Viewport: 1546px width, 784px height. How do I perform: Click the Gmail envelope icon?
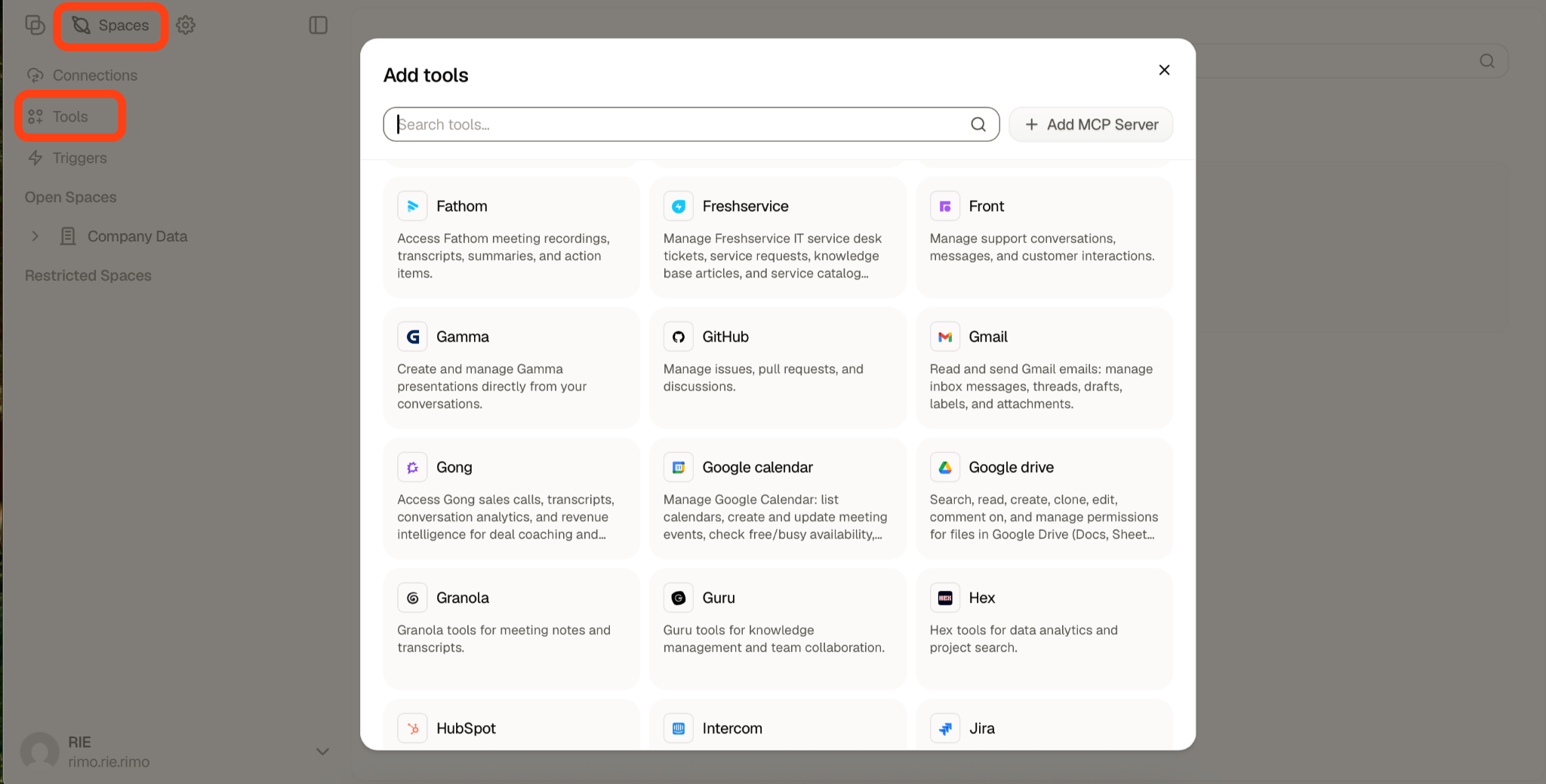tap(945, 337)
